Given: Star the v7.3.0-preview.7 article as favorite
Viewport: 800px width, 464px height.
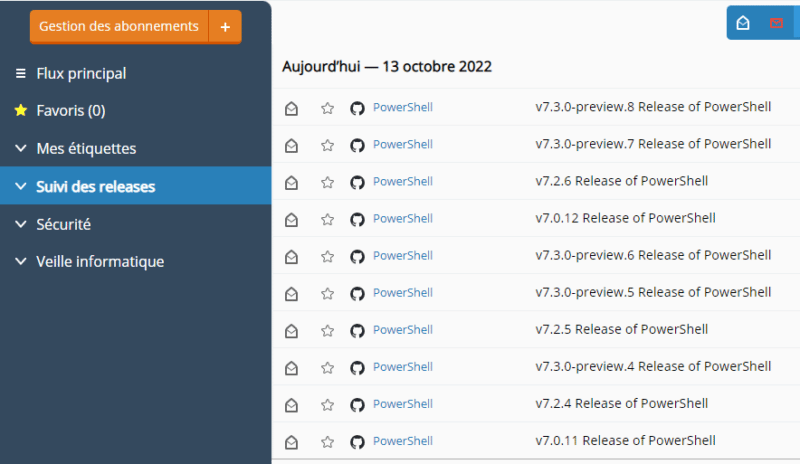Looking at the screenshot, I should coord(328,145).
